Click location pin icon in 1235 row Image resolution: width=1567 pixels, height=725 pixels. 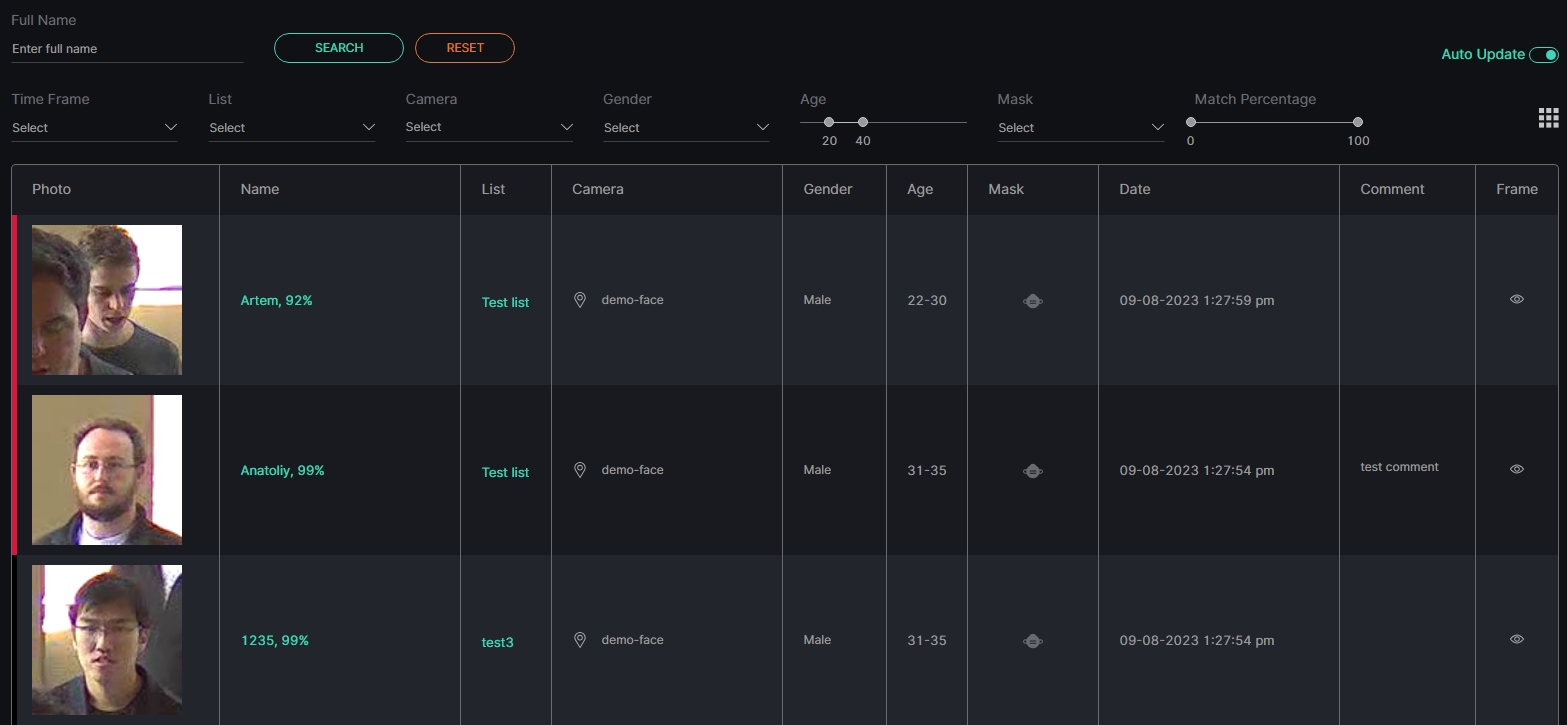579,640
